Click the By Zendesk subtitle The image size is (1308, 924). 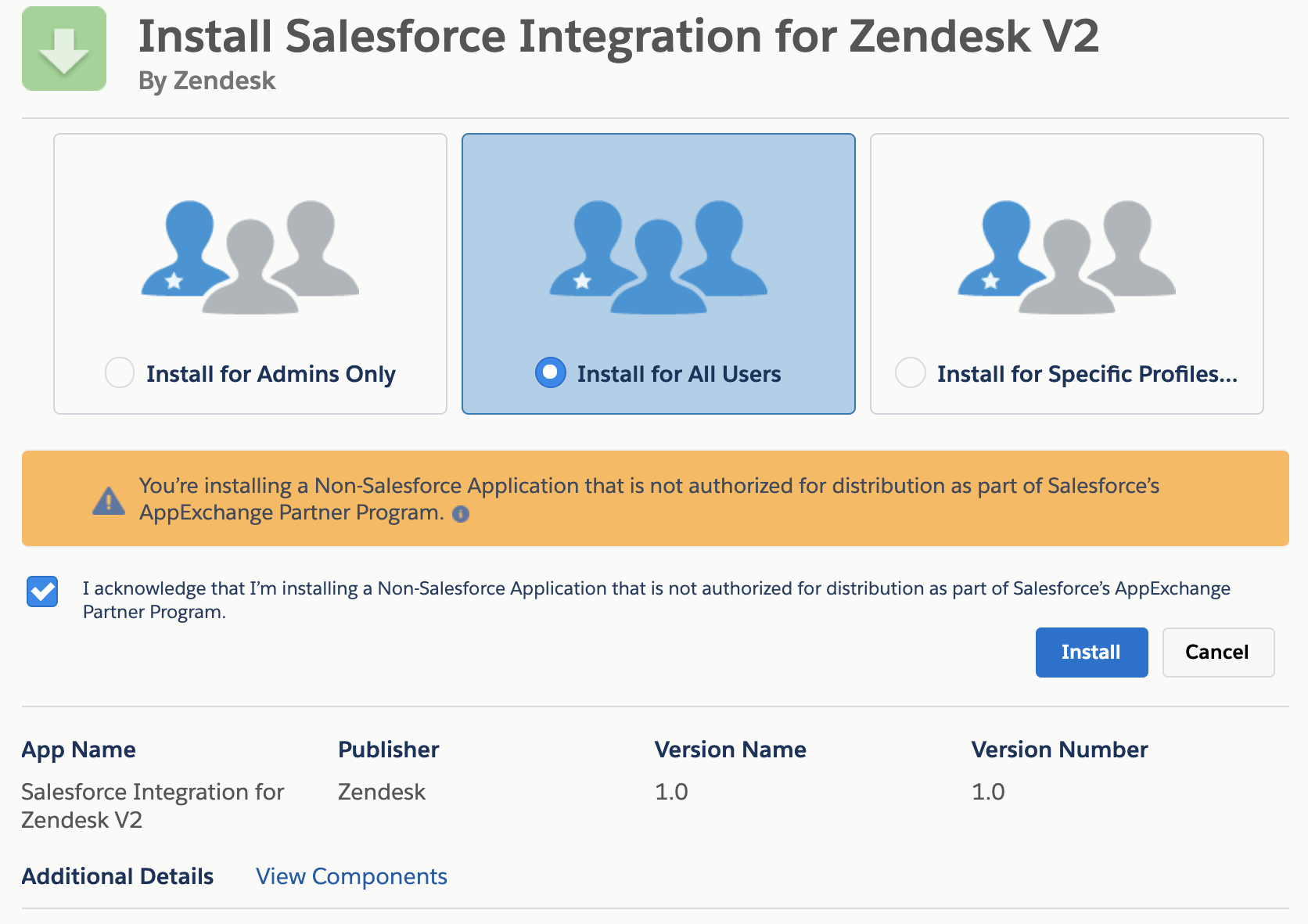pos(207,80)
